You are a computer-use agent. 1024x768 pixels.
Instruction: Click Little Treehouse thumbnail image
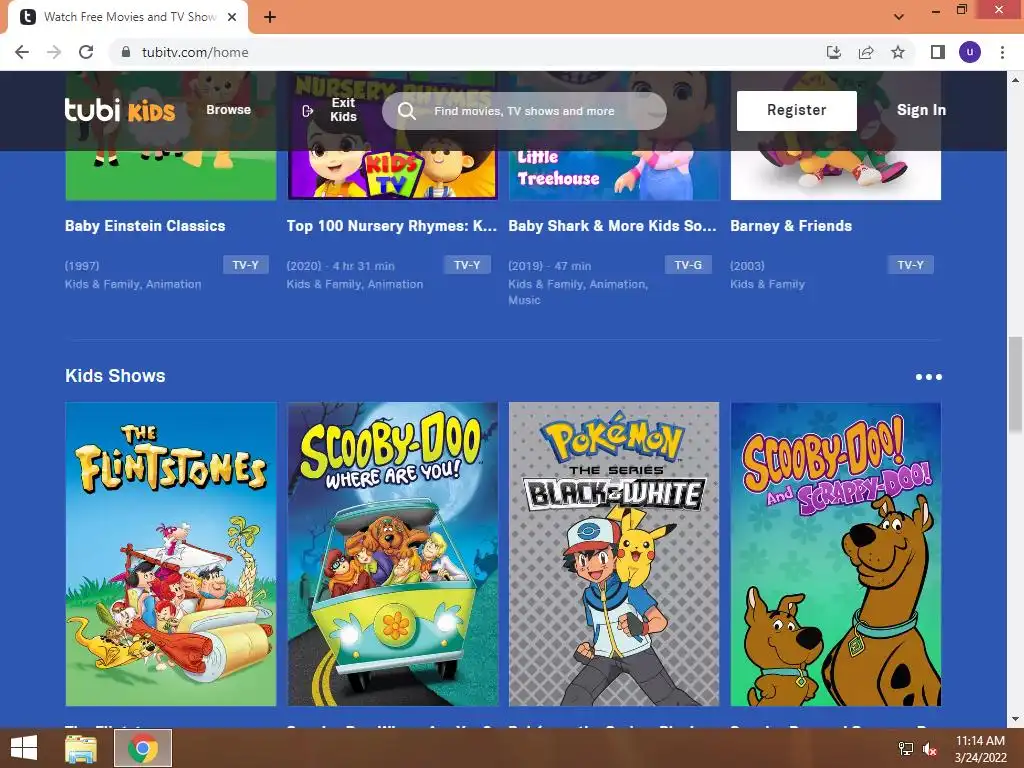[x=614, y=175]
